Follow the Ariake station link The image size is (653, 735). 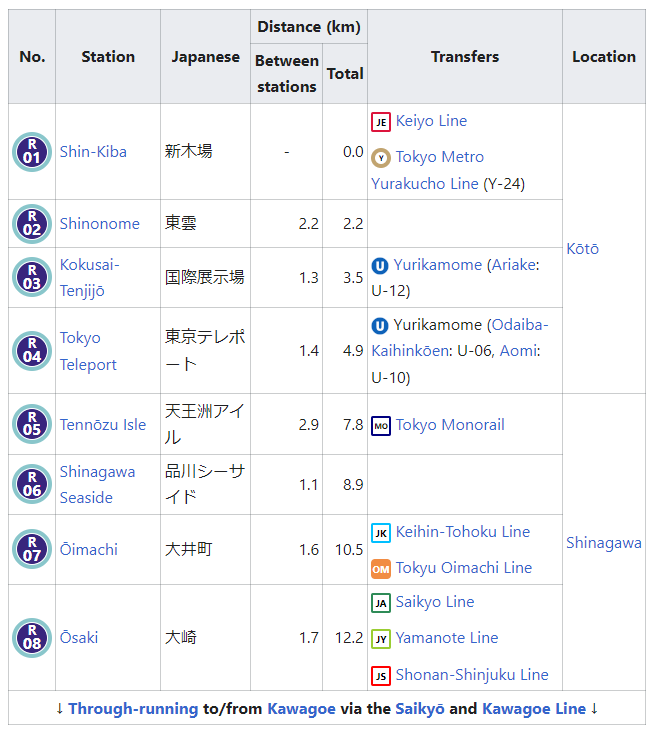[513, 265]
